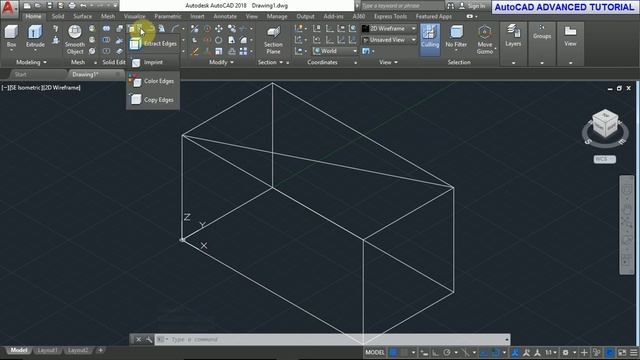Screen dimensions: 640x360
Task: Click the Move Gizmo icon
Action: point(484,32)
